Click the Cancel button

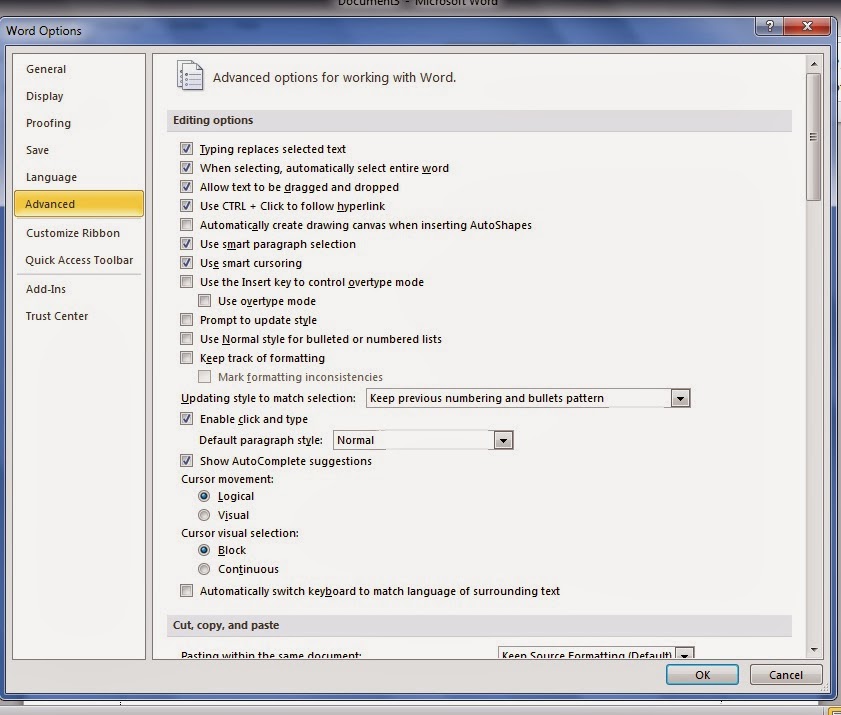point(785,674)
